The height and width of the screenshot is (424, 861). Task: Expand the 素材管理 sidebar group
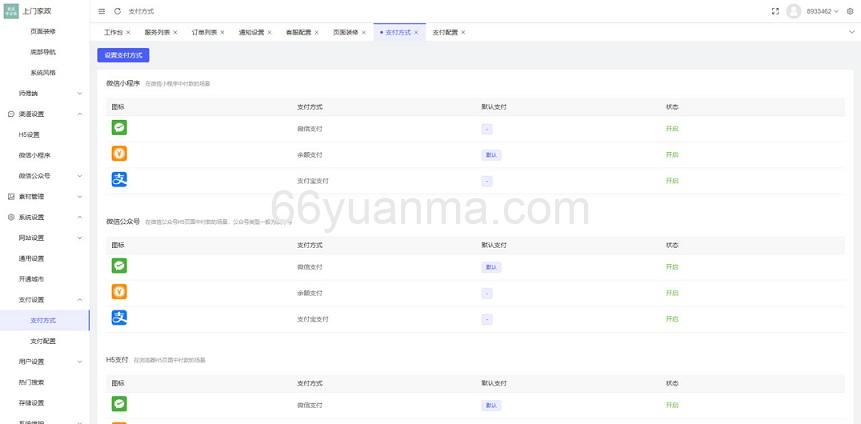(x=80, y=197)
